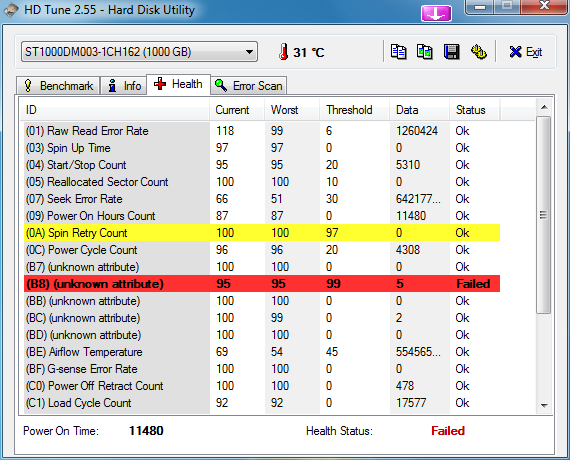Image resolution: width=570 pixels, height=460 pixels.
Task: Select the Health tab
Action: (x=178, y=84)
